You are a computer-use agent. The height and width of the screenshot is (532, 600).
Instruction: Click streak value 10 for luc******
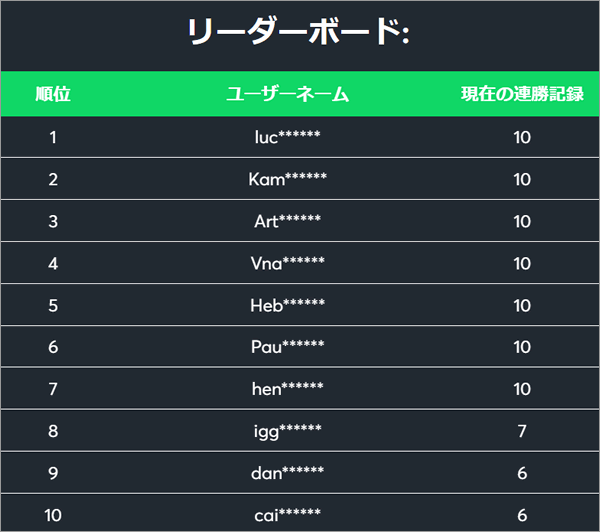522,137
